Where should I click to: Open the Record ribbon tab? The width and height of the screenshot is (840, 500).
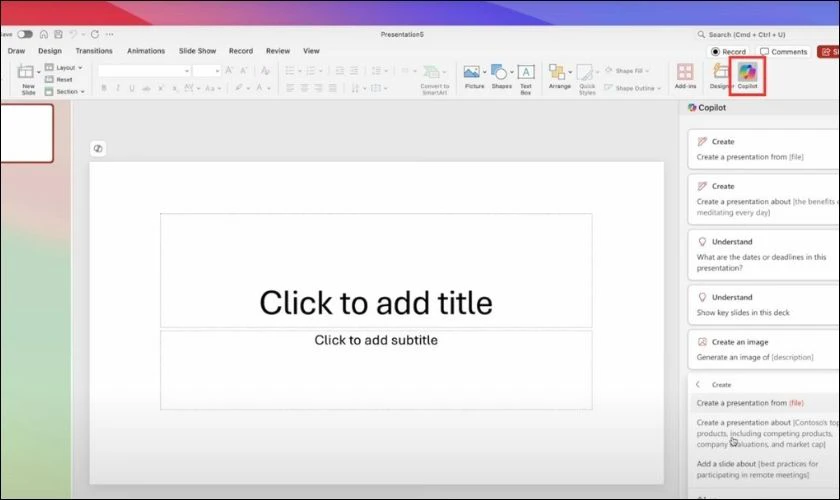(x=241, y=51)
